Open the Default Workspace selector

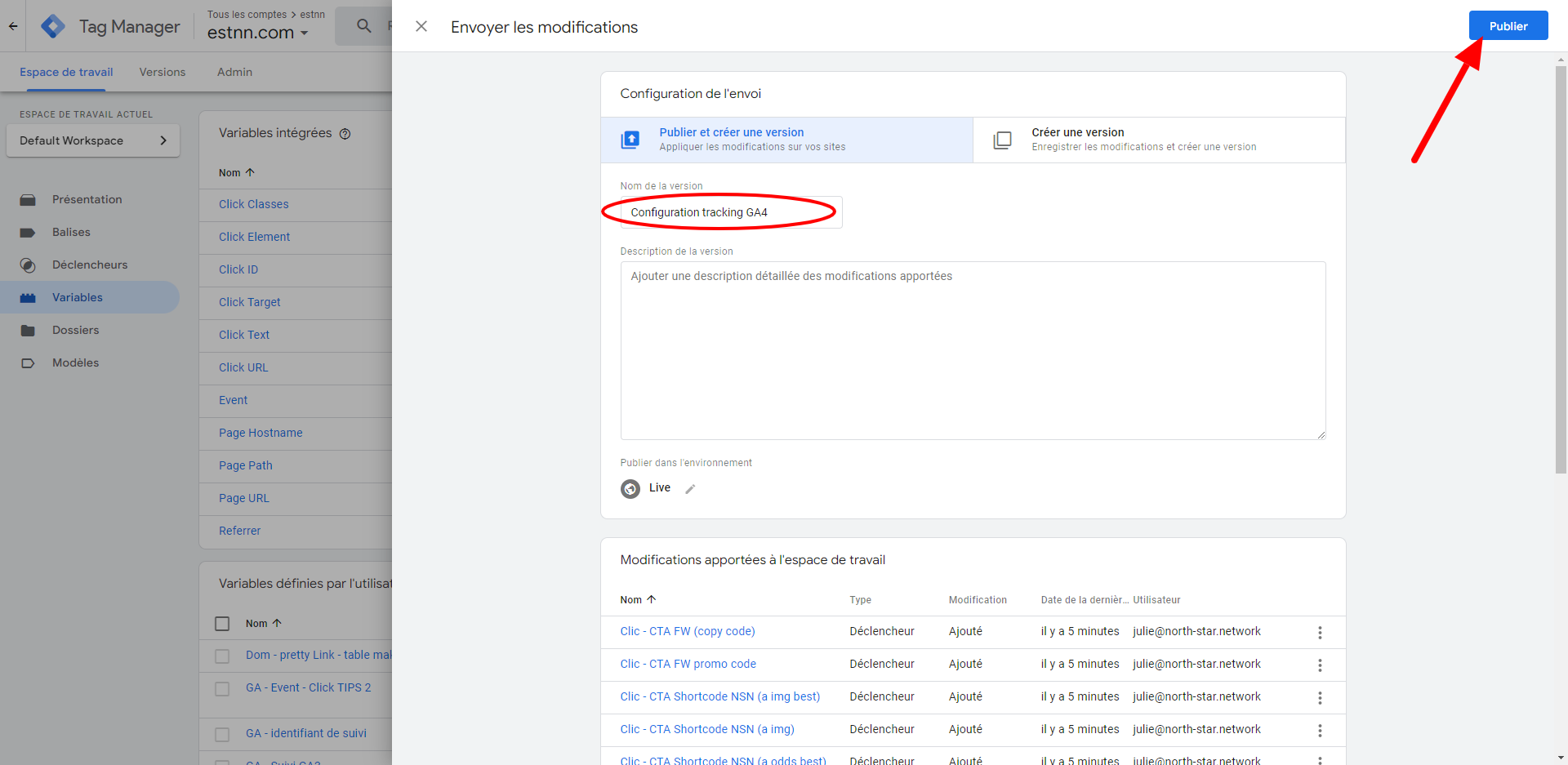click(93, 140)
